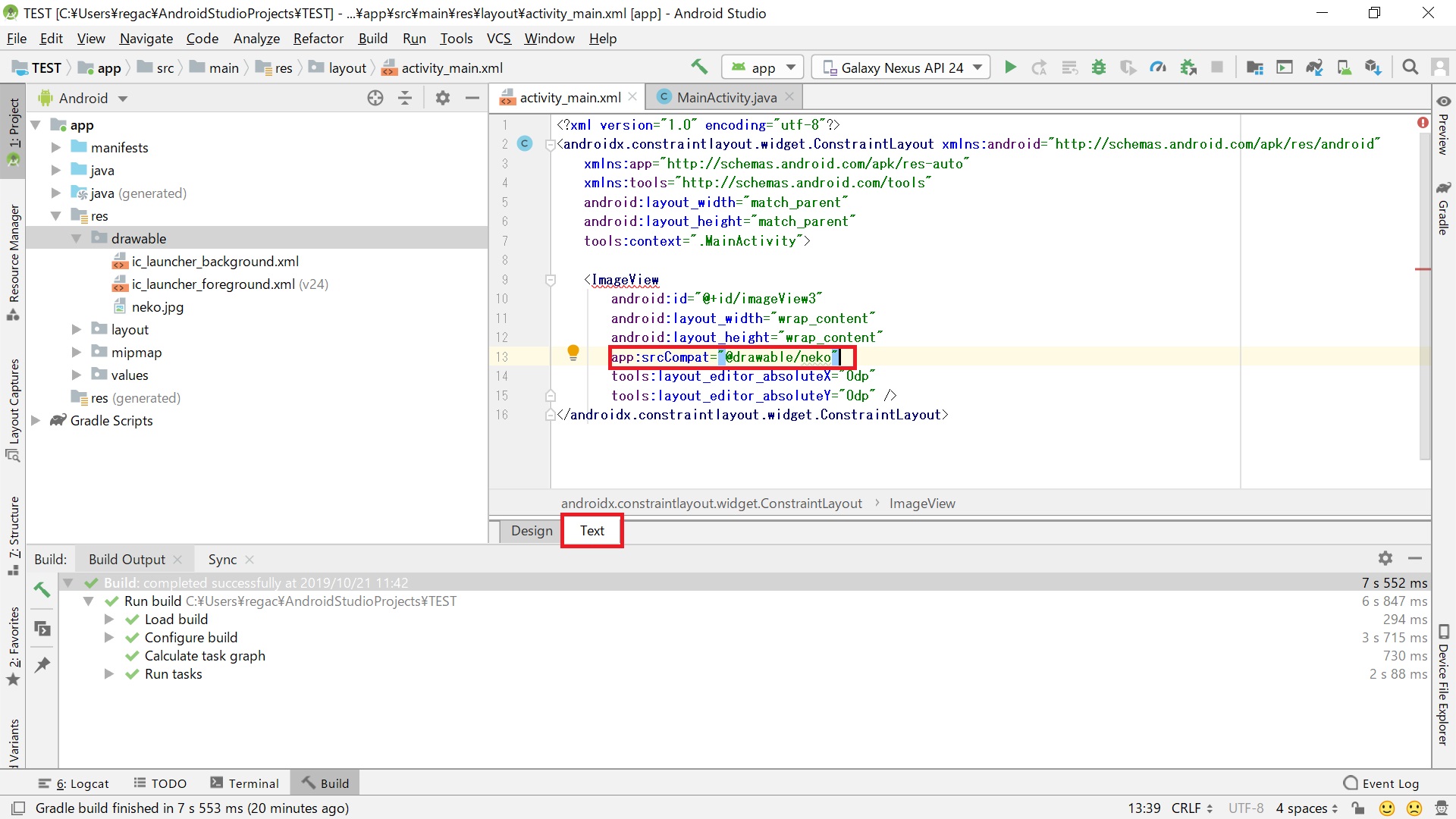This screenshot has height=819, width=1456.
Task: Expand Gradle Scripts node
Action: [x=35, y=421]
